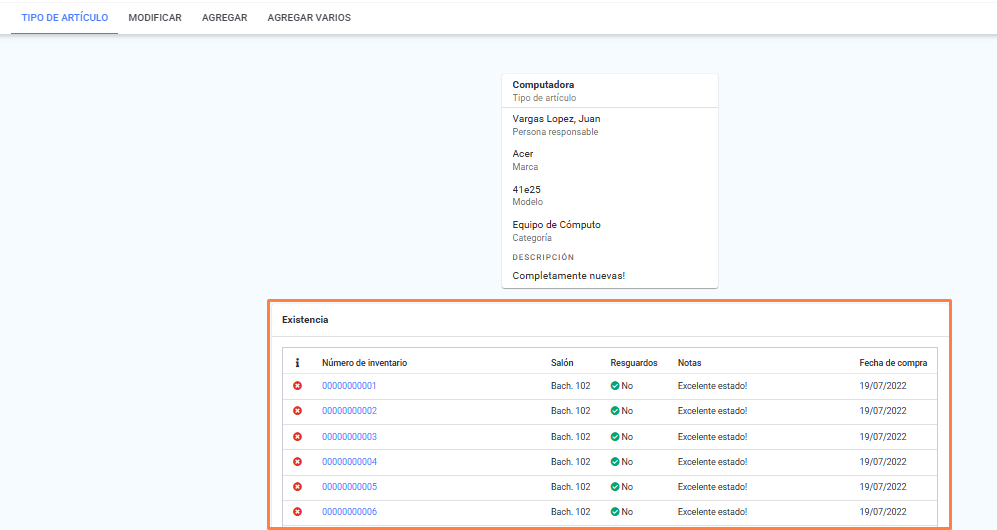Click the Acer brand value
This screenshot has width=997, height=530.
tap(523, 154)
